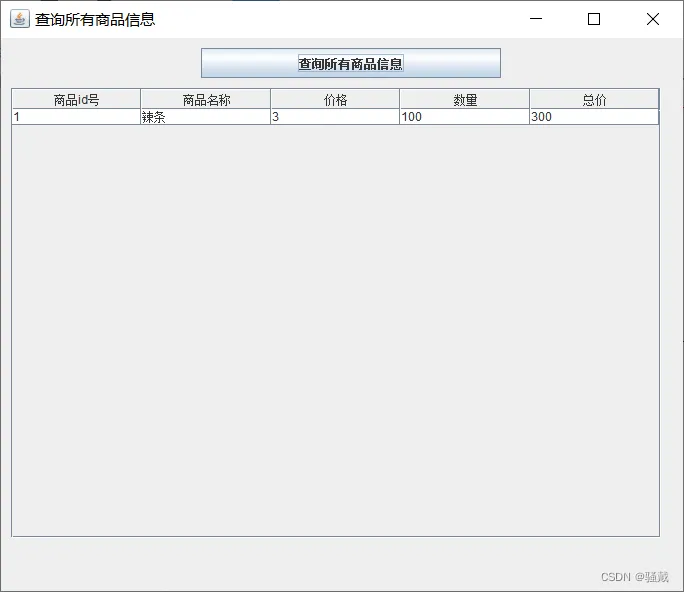This screenshot has width=684, height=592.
Task: Click the 数量 column header
Action: (x=465, y=99)
